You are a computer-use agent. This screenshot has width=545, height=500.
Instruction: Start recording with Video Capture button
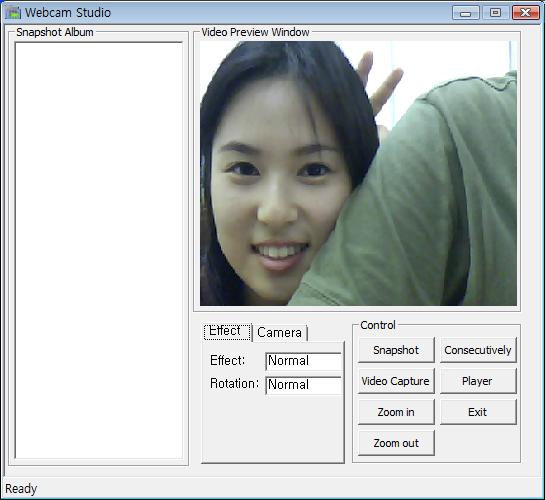pyautogui.click(x=396, y=381)
